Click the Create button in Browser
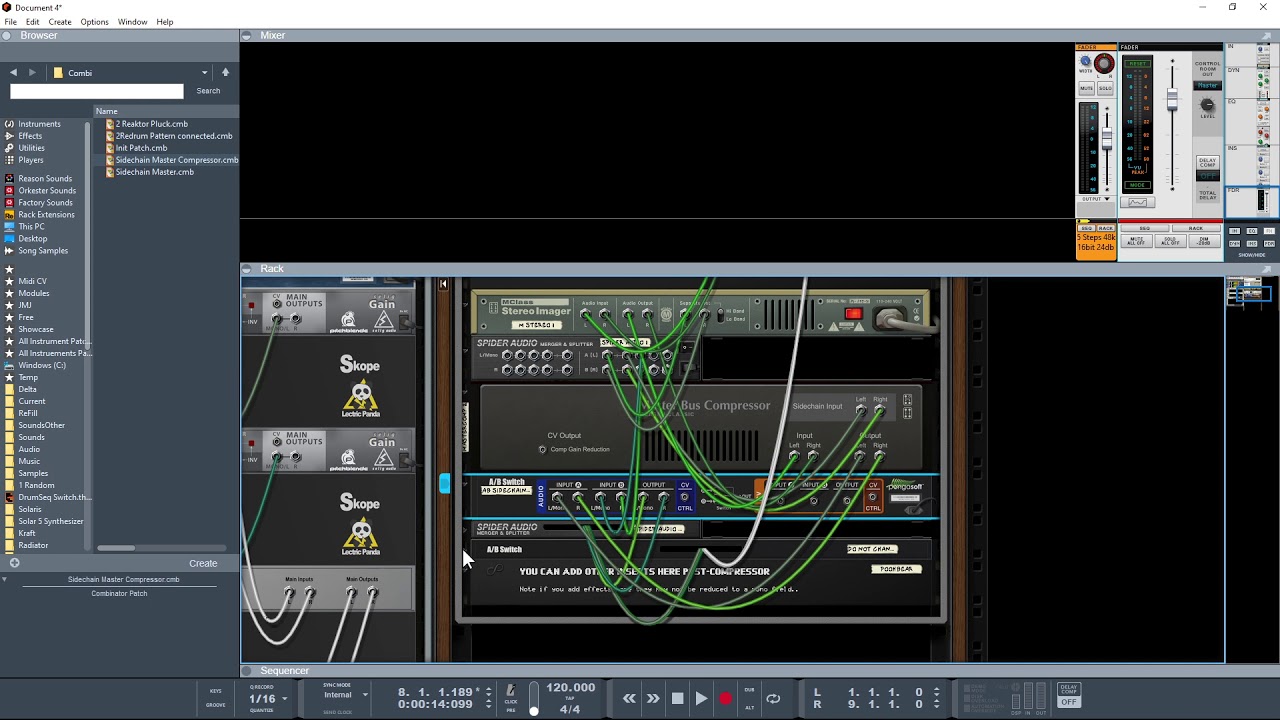This screenshot has height=720, width=1280. [203, 563]
